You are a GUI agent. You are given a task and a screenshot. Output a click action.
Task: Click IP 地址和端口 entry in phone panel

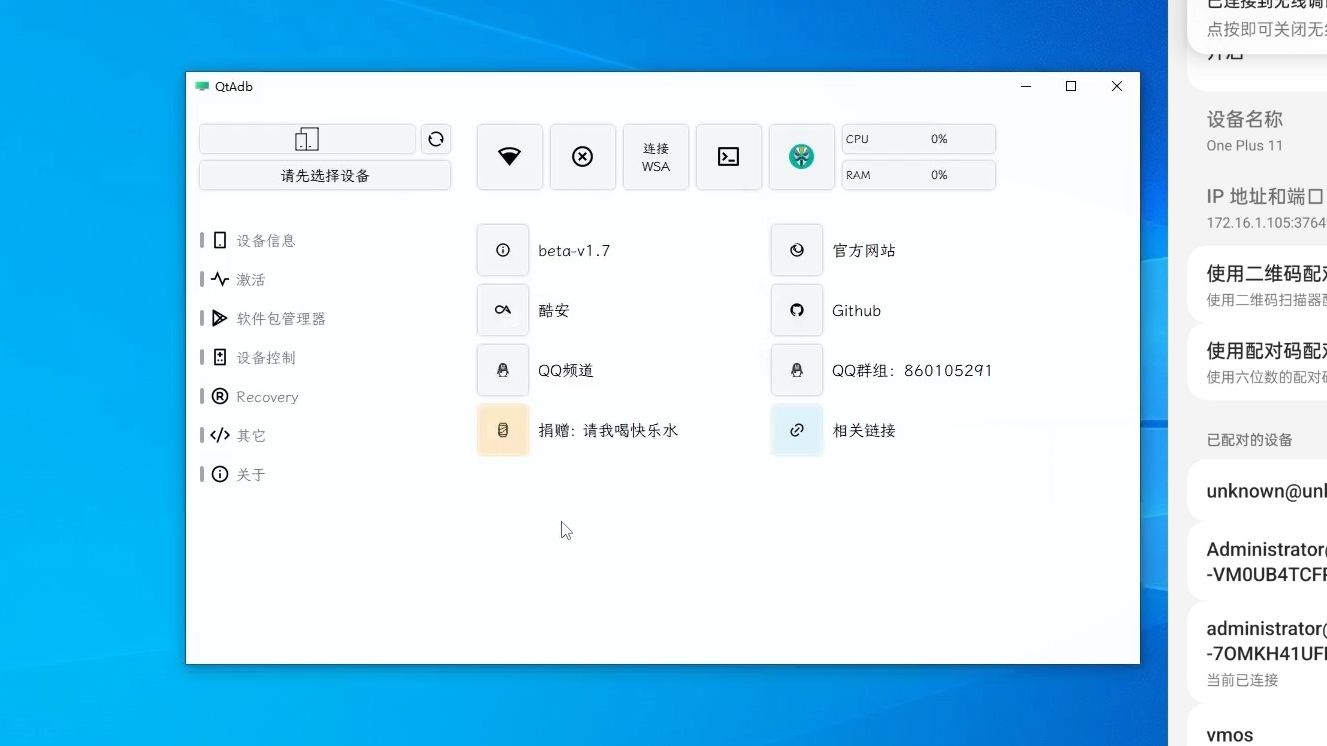1257,208
